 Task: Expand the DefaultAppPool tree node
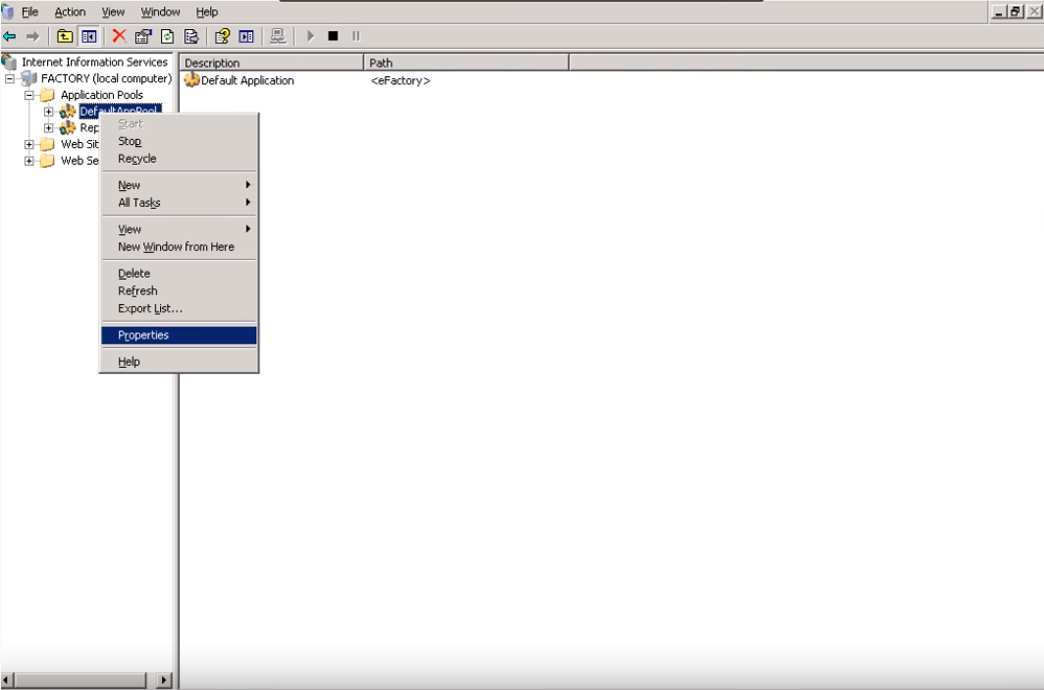(x=49, y=111)
